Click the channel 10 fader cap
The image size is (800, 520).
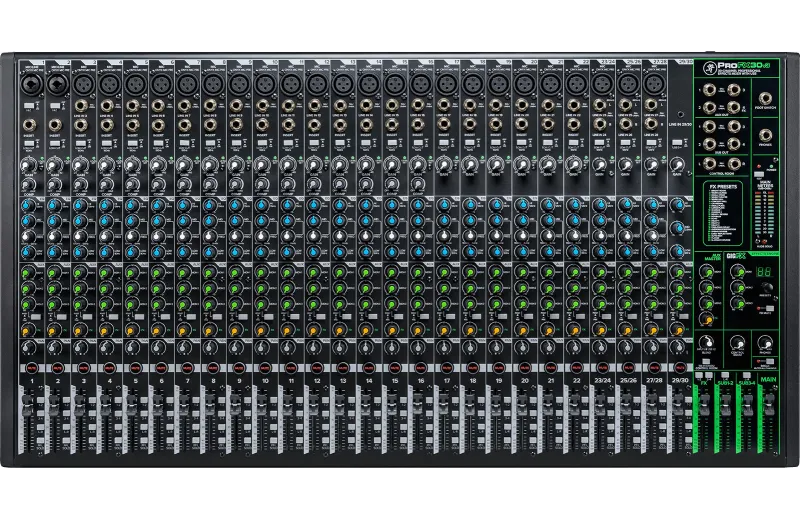(x=260, y=404)
